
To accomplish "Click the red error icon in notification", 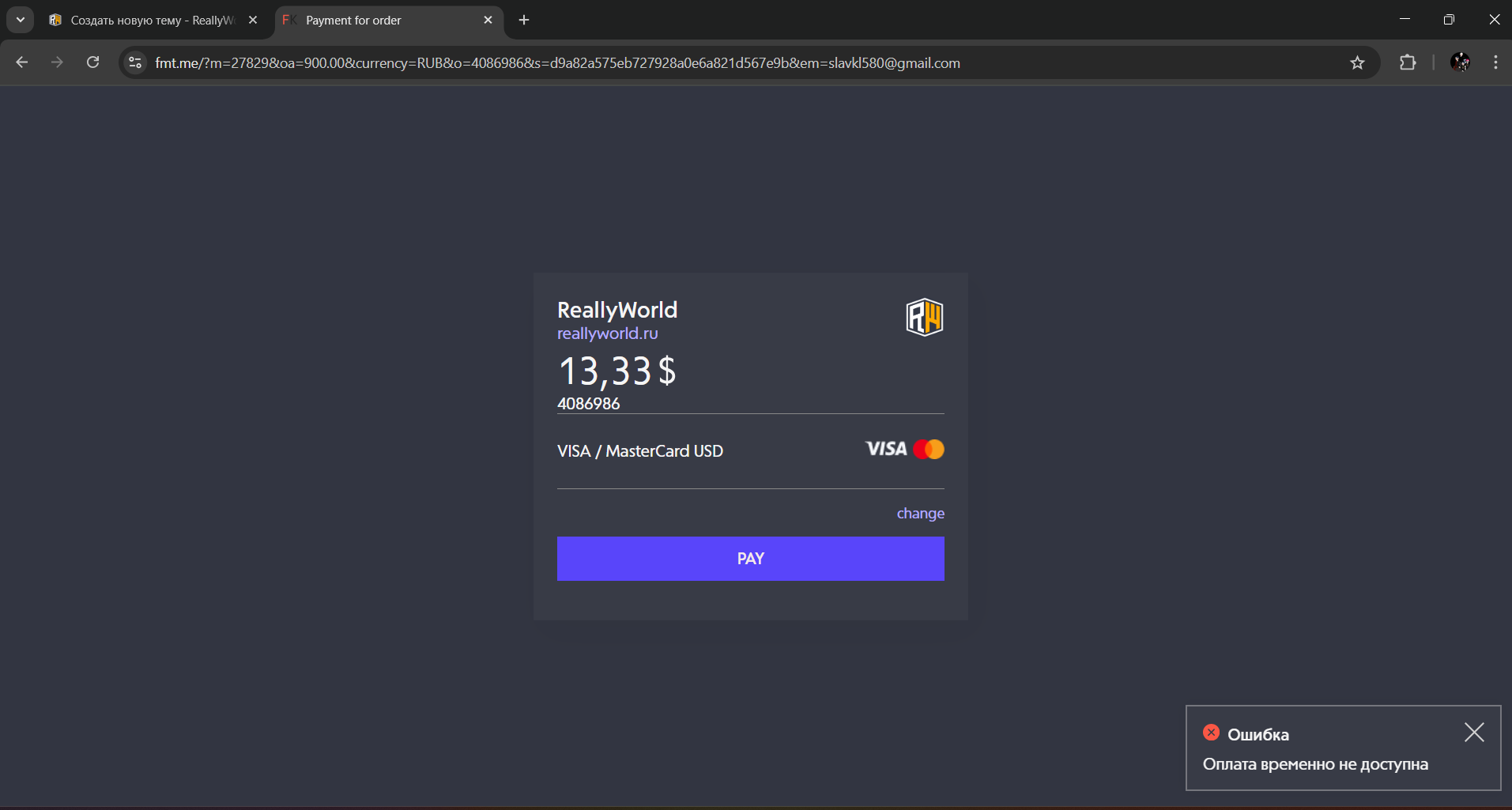I will [1211, 733].
